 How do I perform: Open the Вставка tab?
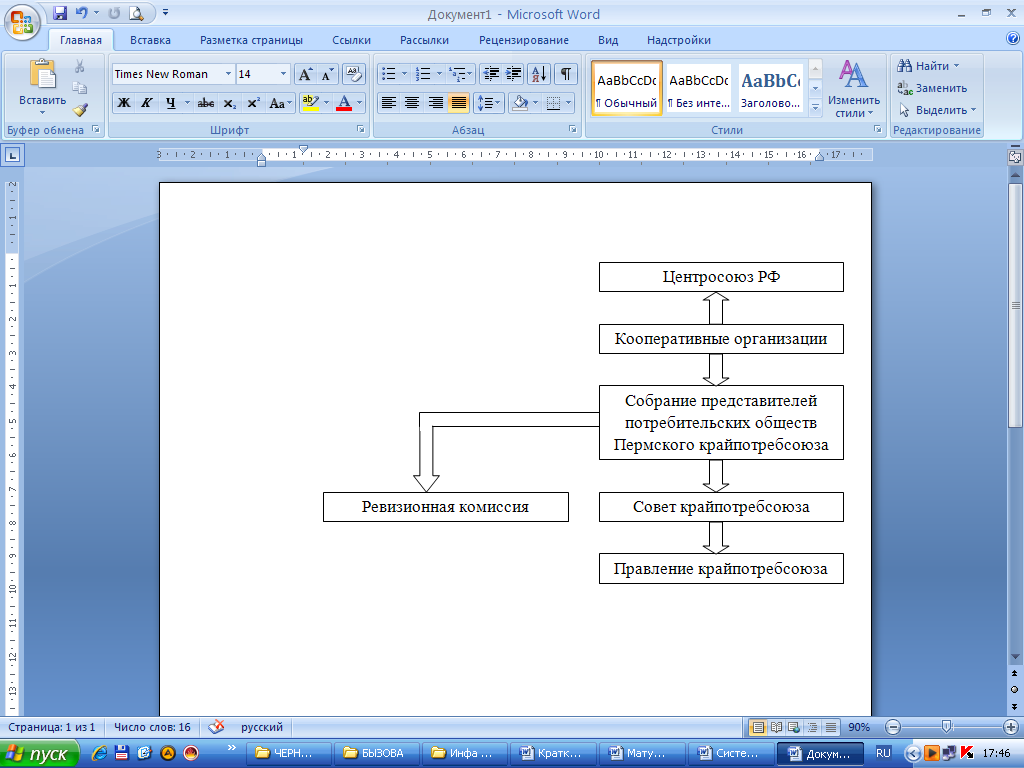click(150, 40)
